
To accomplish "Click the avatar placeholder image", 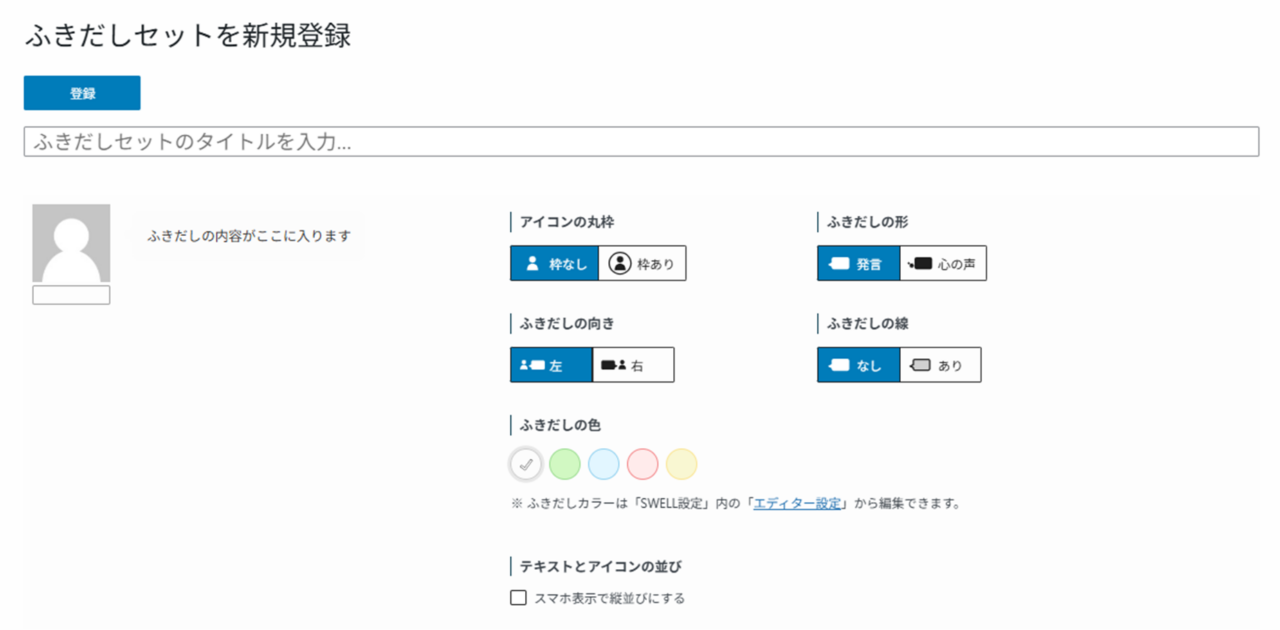I will tap(71, 243).
